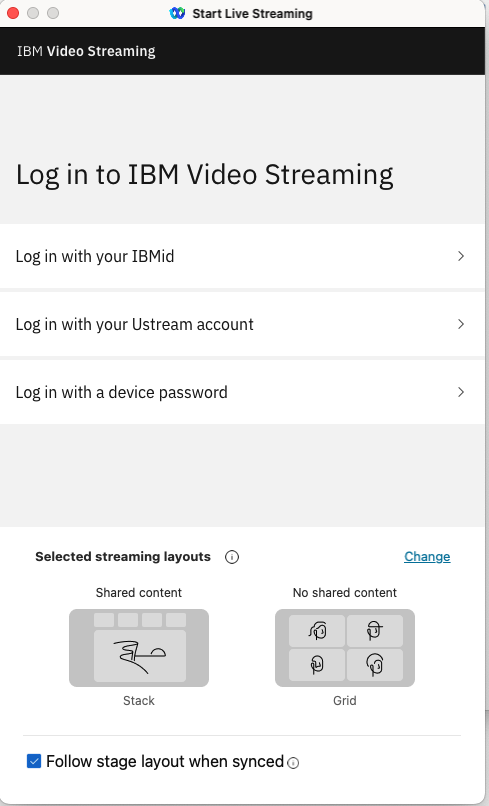Click top-right face tile in Grid preview
Viewport: 489px width, 806px height.
pos(375,631)
